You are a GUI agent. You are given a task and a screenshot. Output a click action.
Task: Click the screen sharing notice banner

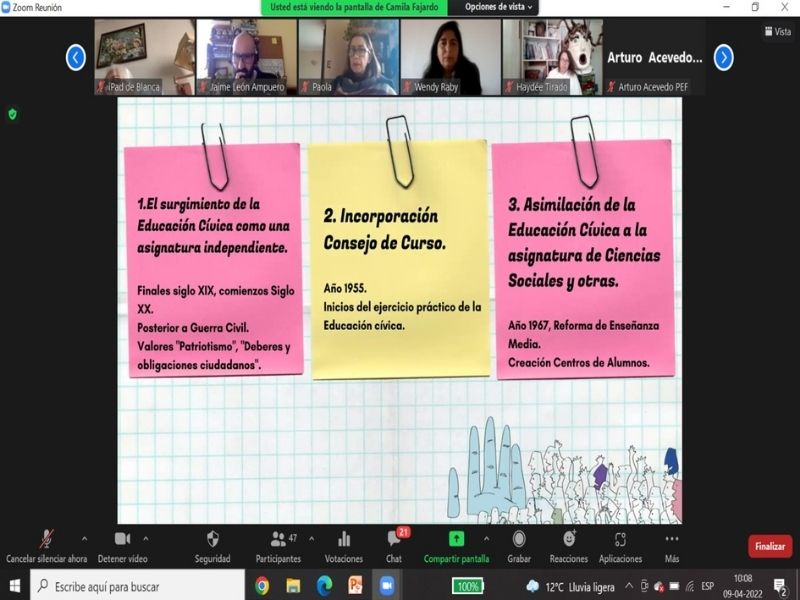[354, 7]
